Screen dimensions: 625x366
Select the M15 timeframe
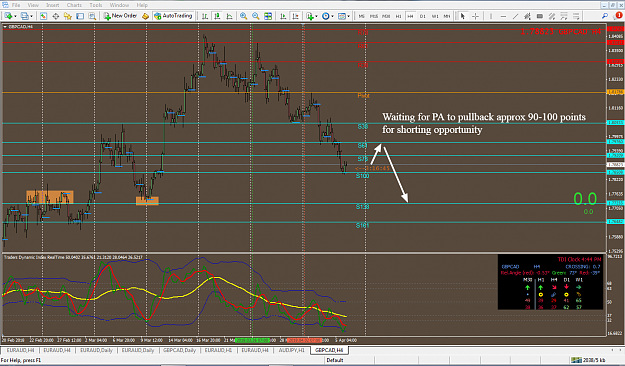point(374,16)
